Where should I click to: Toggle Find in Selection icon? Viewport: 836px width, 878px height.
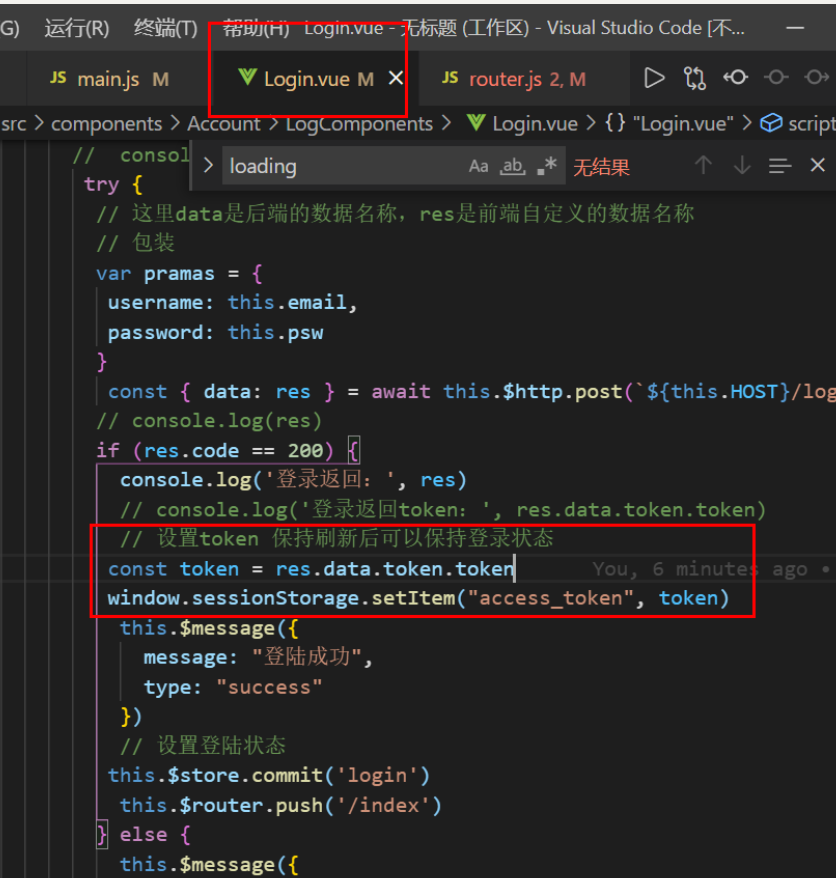[779, 166]
